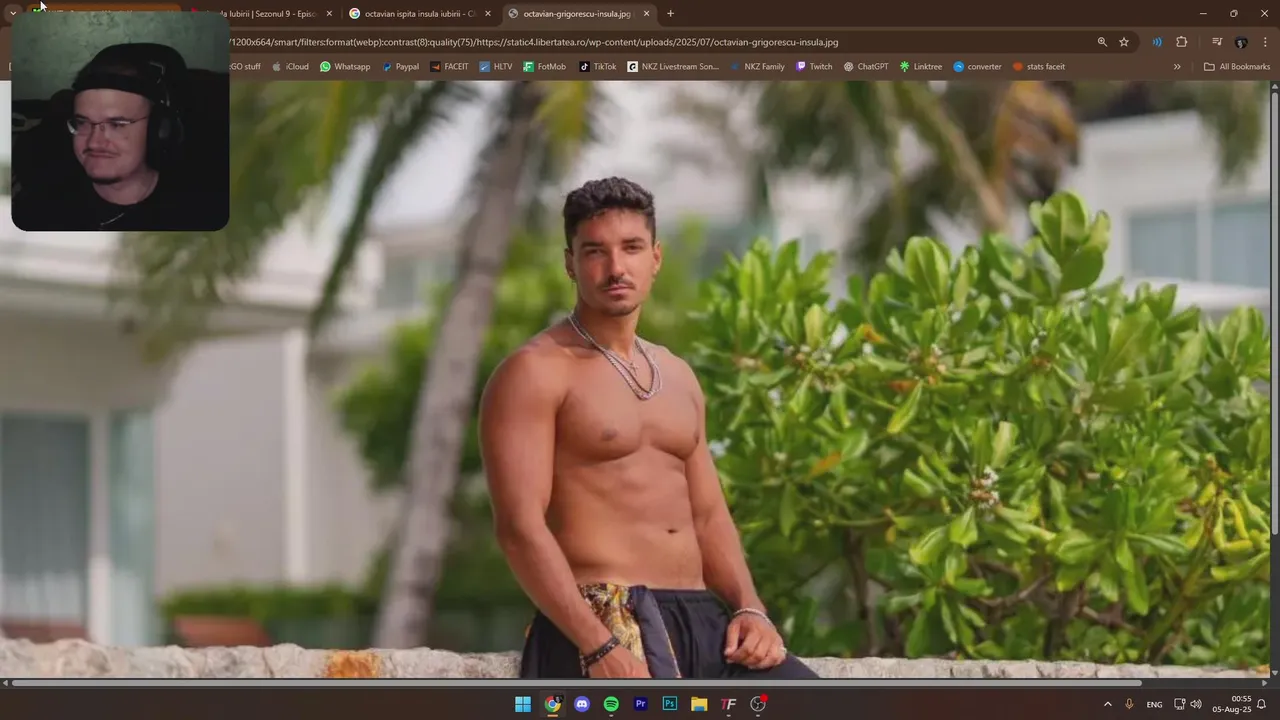Show hidden system tray icons
1280x720 pixels.
[1107, 704]
